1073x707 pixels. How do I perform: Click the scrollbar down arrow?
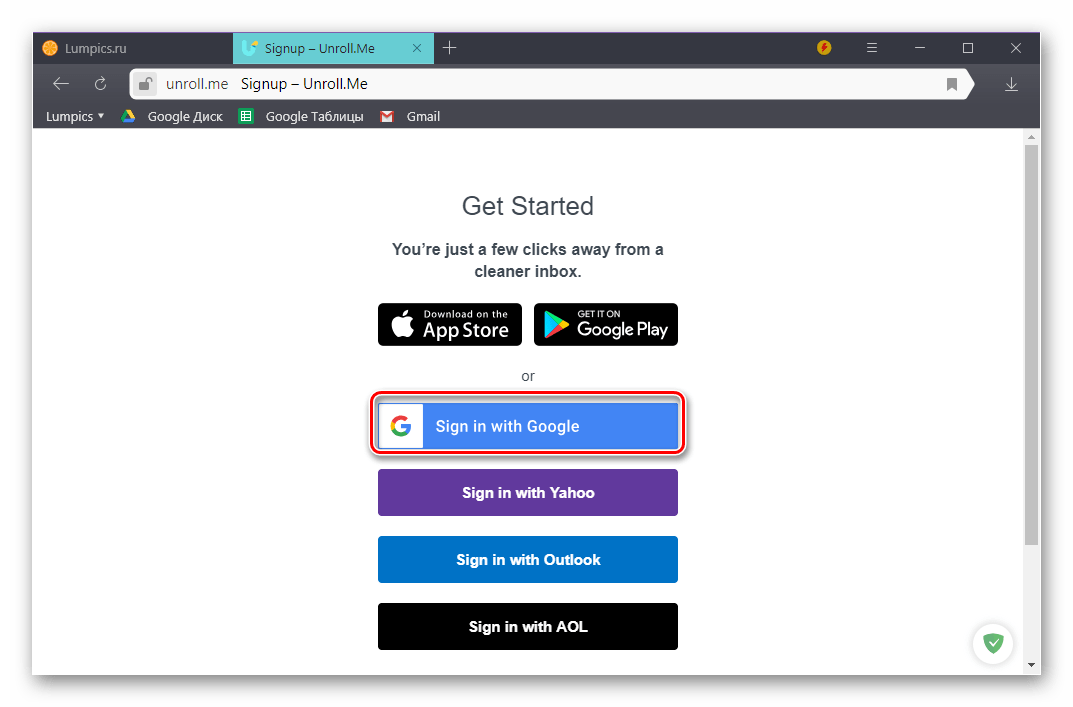(1031, 665)
